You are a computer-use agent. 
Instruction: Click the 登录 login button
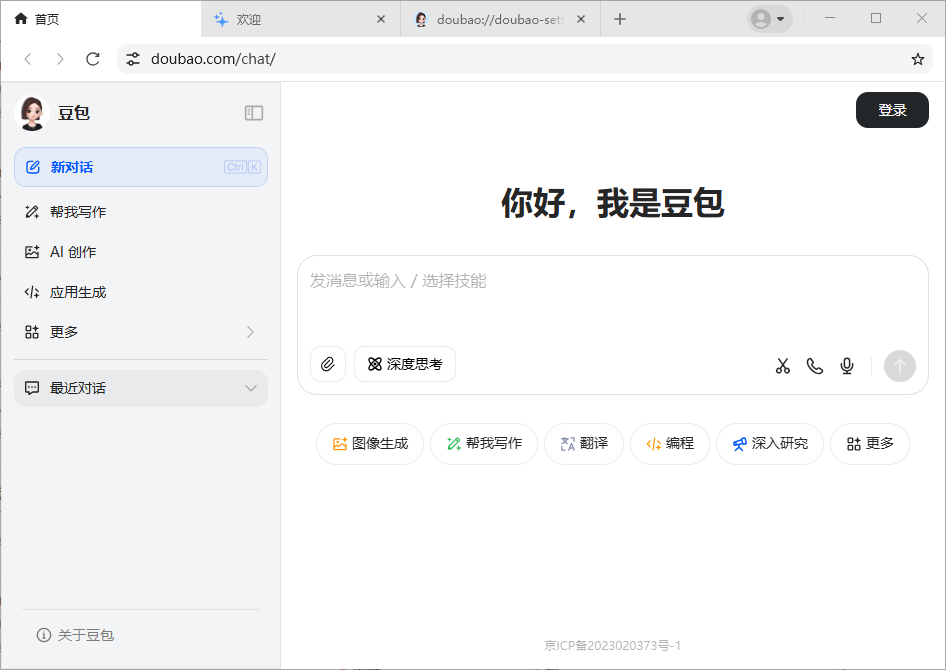(892, 110)
